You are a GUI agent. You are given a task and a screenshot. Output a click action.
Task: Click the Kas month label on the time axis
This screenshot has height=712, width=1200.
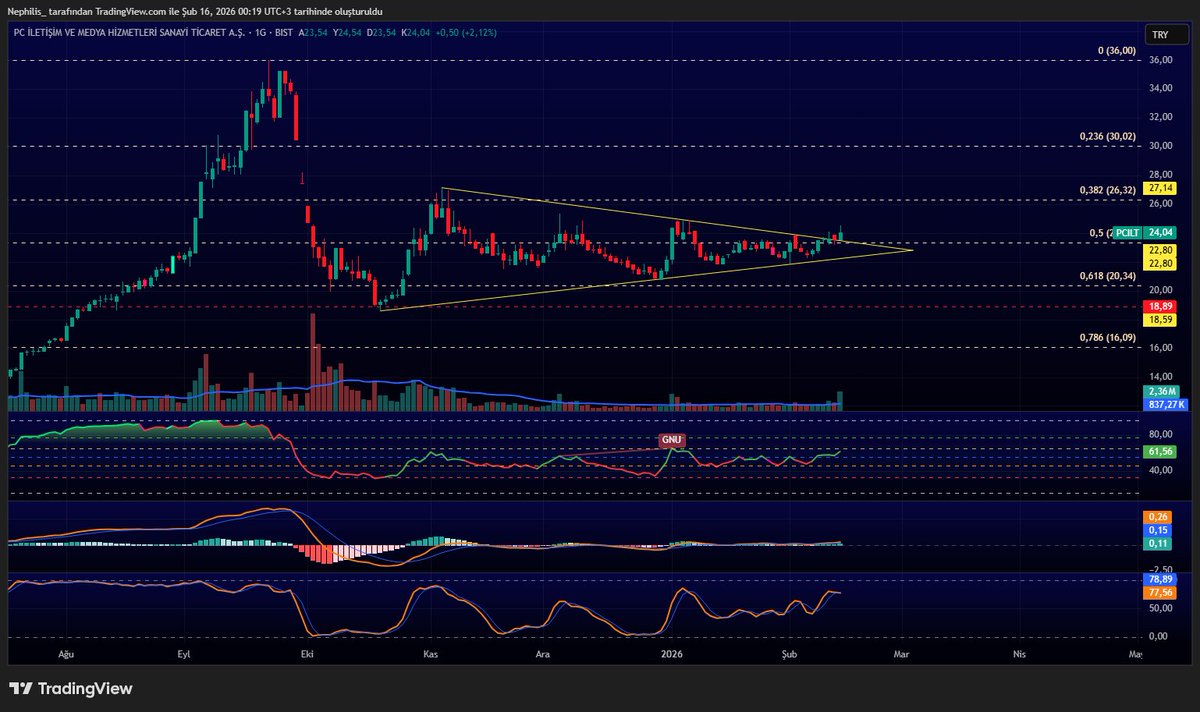[432, 654]
